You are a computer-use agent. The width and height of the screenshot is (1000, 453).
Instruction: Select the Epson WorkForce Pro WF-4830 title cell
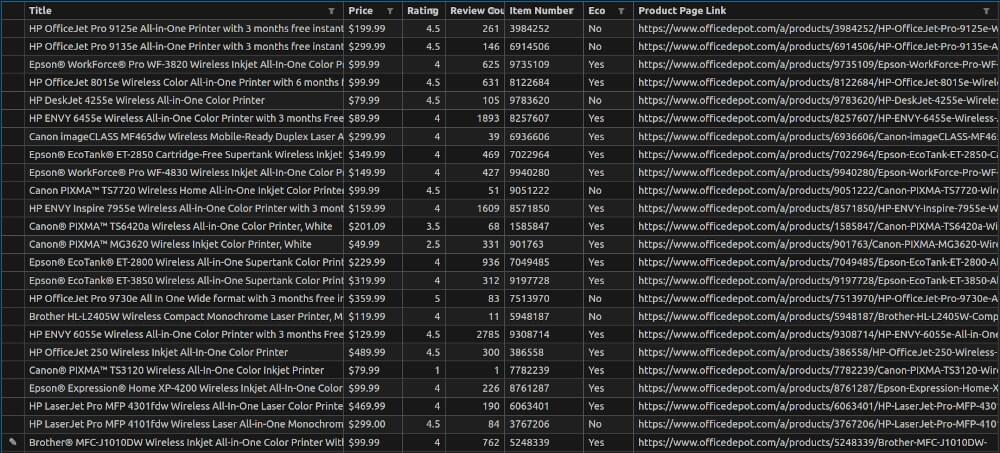(x=185, y=172)
